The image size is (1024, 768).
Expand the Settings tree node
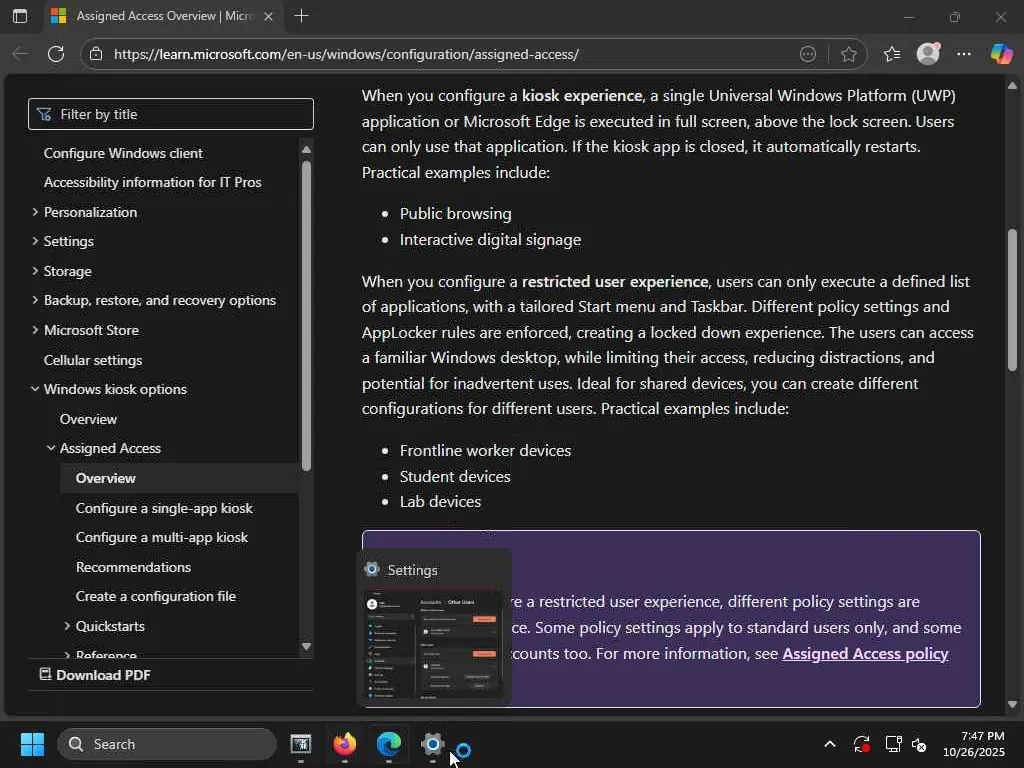(x=35, y=241)
